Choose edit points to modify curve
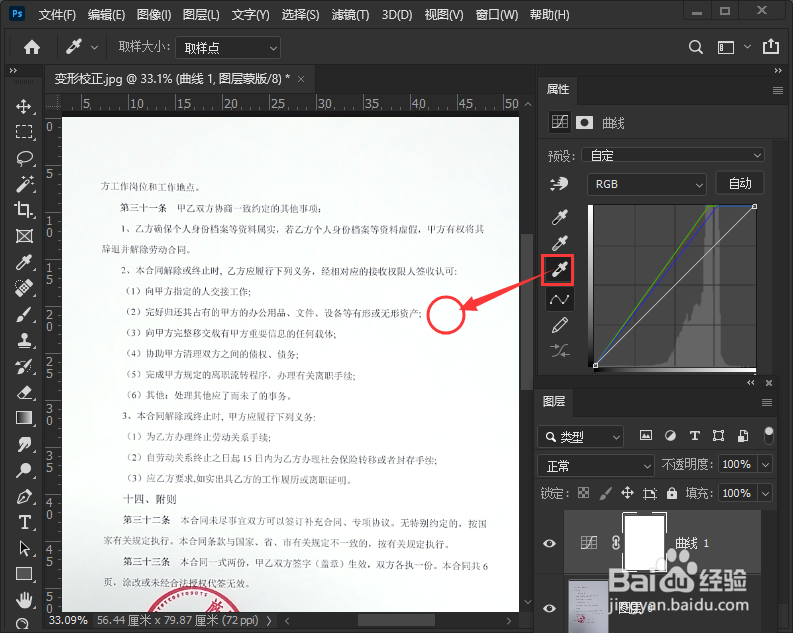793x633 pixels. pyautogui.click(x=559, y=299)
